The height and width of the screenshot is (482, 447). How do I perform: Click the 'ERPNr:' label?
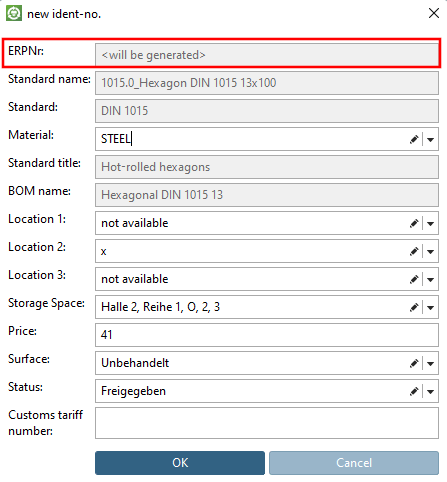click(x=26, y=51)
